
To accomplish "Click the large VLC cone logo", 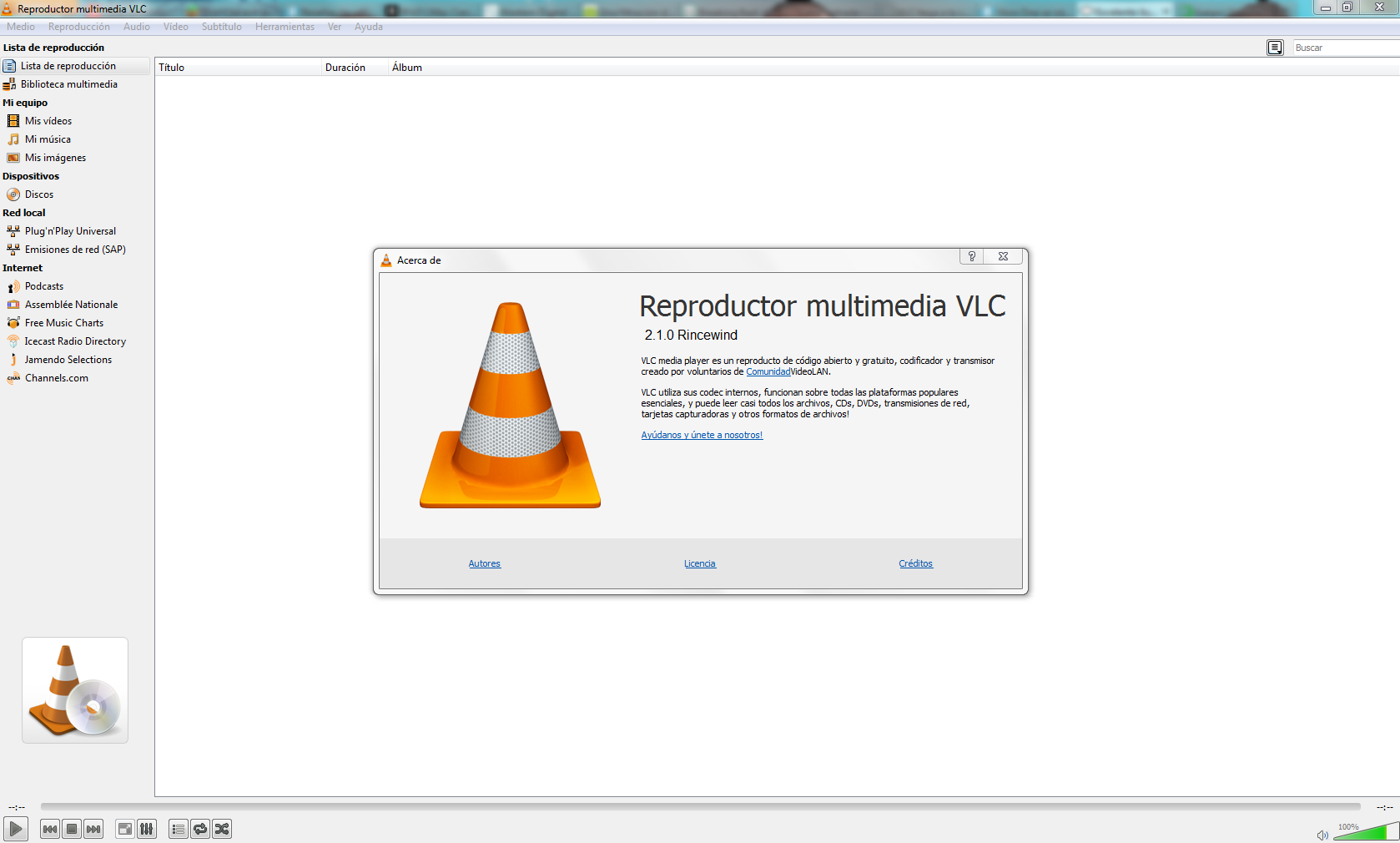I will pos(510,405).
